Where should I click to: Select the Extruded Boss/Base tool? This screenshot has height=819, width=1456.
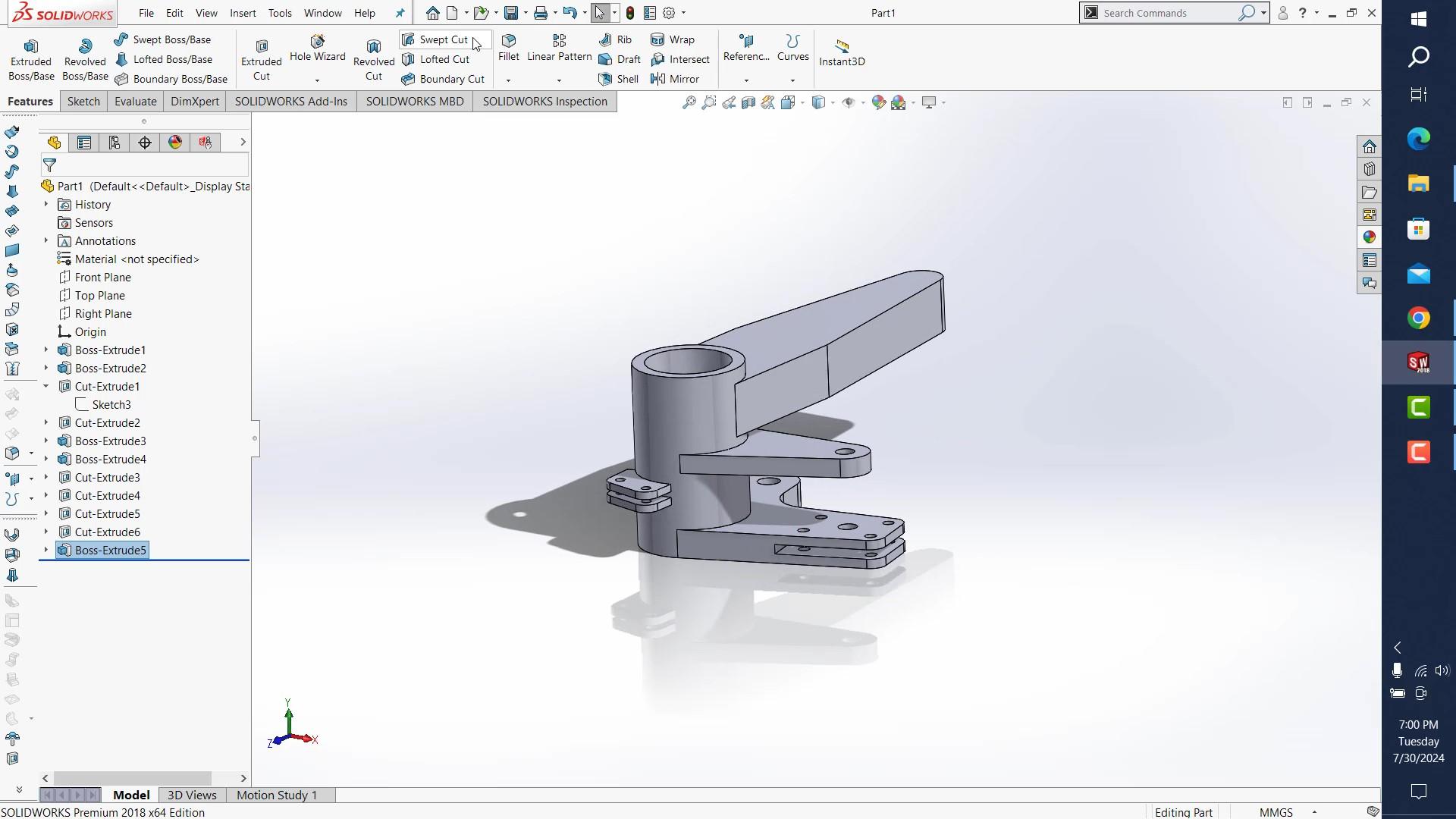pyautogui.click(x=31, y=59)
